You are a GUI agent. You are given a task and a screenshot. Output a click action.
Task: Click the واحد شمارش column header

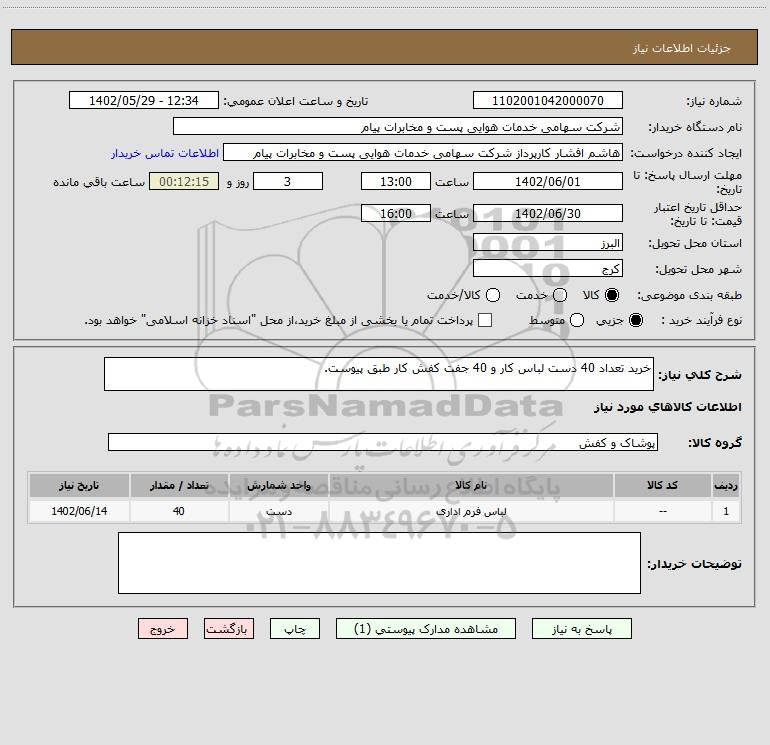278,485
